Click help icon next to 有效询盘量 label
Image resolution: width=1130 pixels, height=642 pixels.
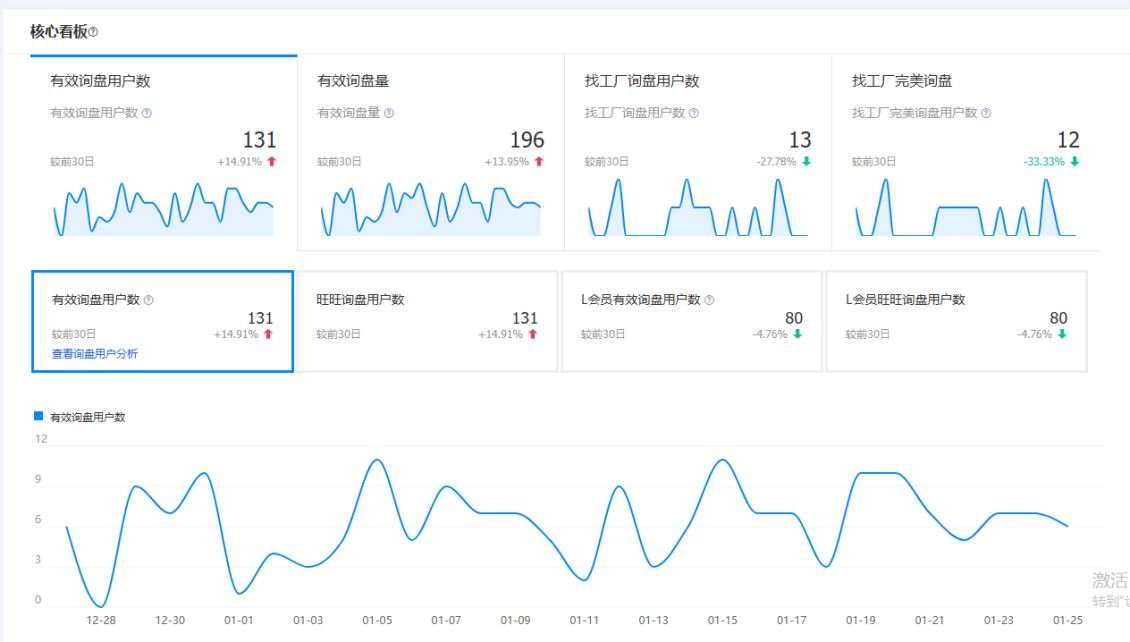click(x=389, y=113)
